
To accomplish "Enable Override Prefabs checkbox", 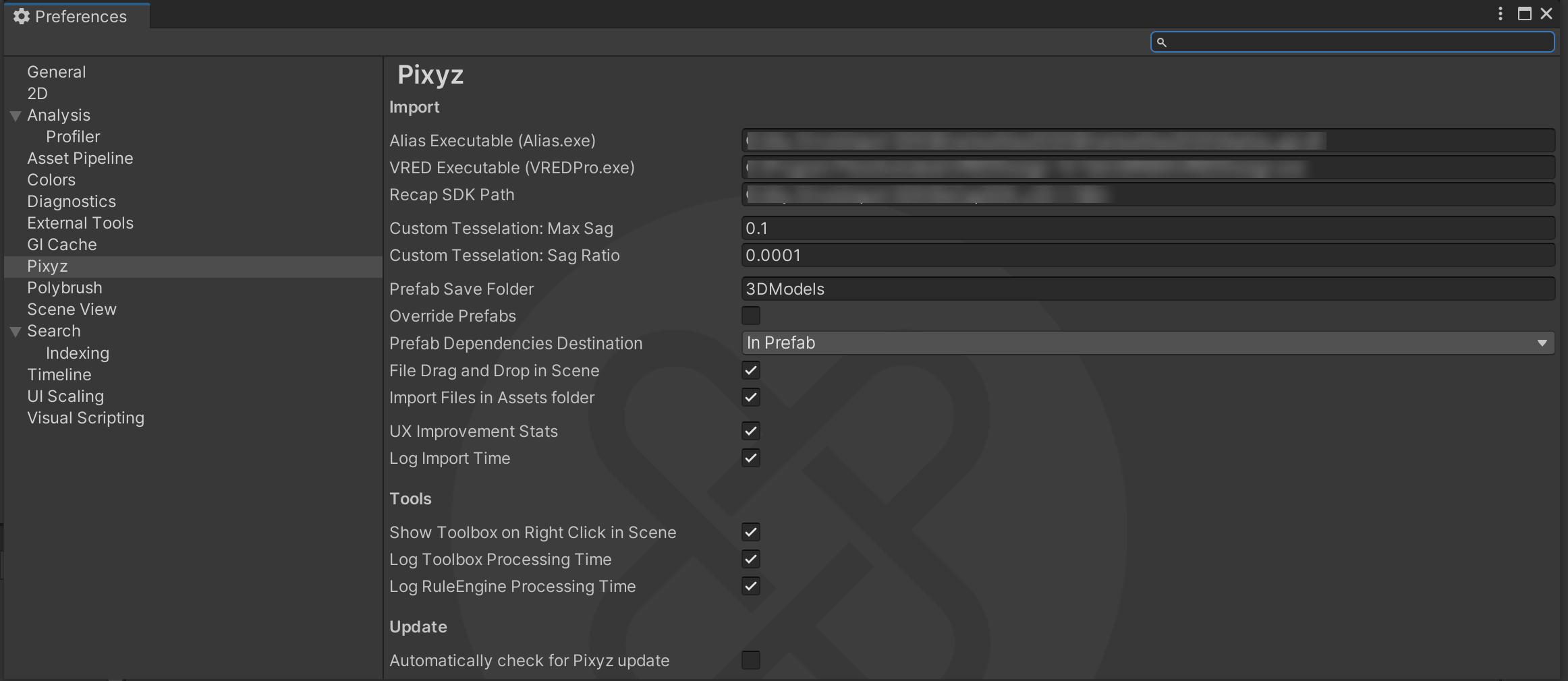I will [x=751, y=316].
